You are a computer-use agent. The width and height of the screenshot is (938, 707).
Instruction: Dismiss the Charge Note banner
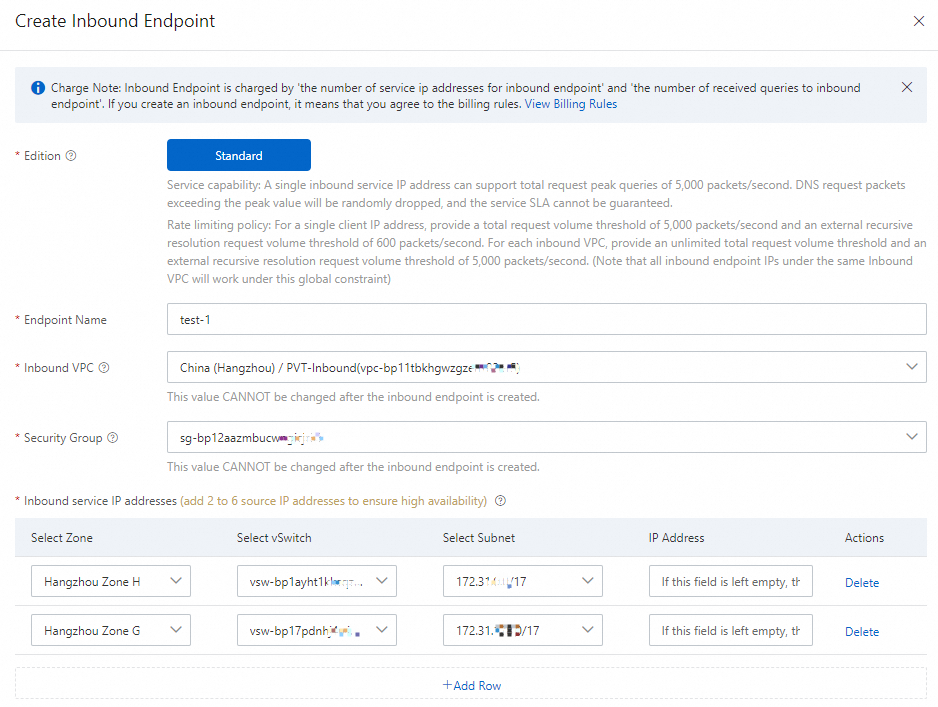[907, 88]
